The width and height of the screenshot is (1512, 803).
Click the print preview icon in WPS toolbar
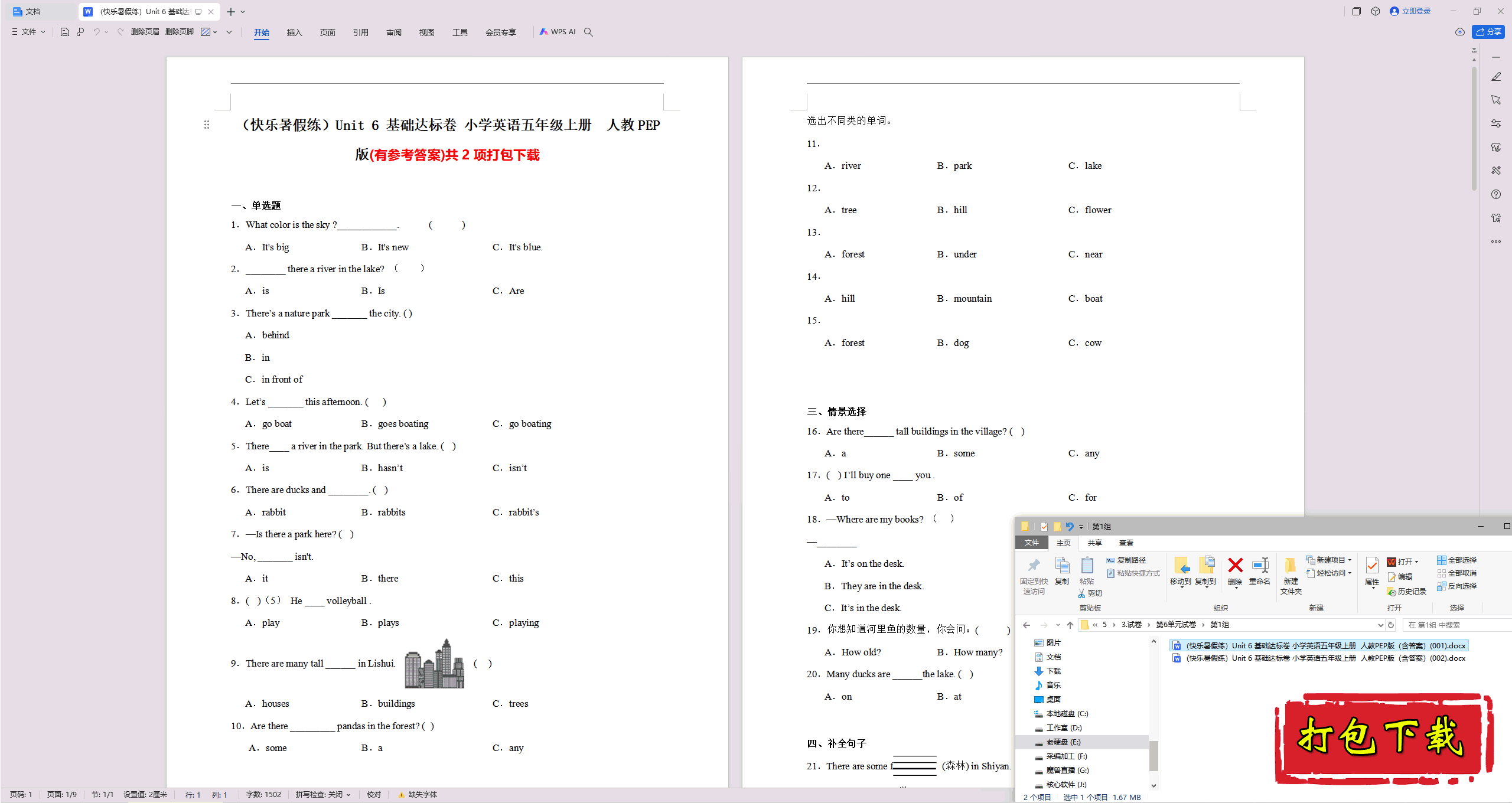[x=80, y=32]
